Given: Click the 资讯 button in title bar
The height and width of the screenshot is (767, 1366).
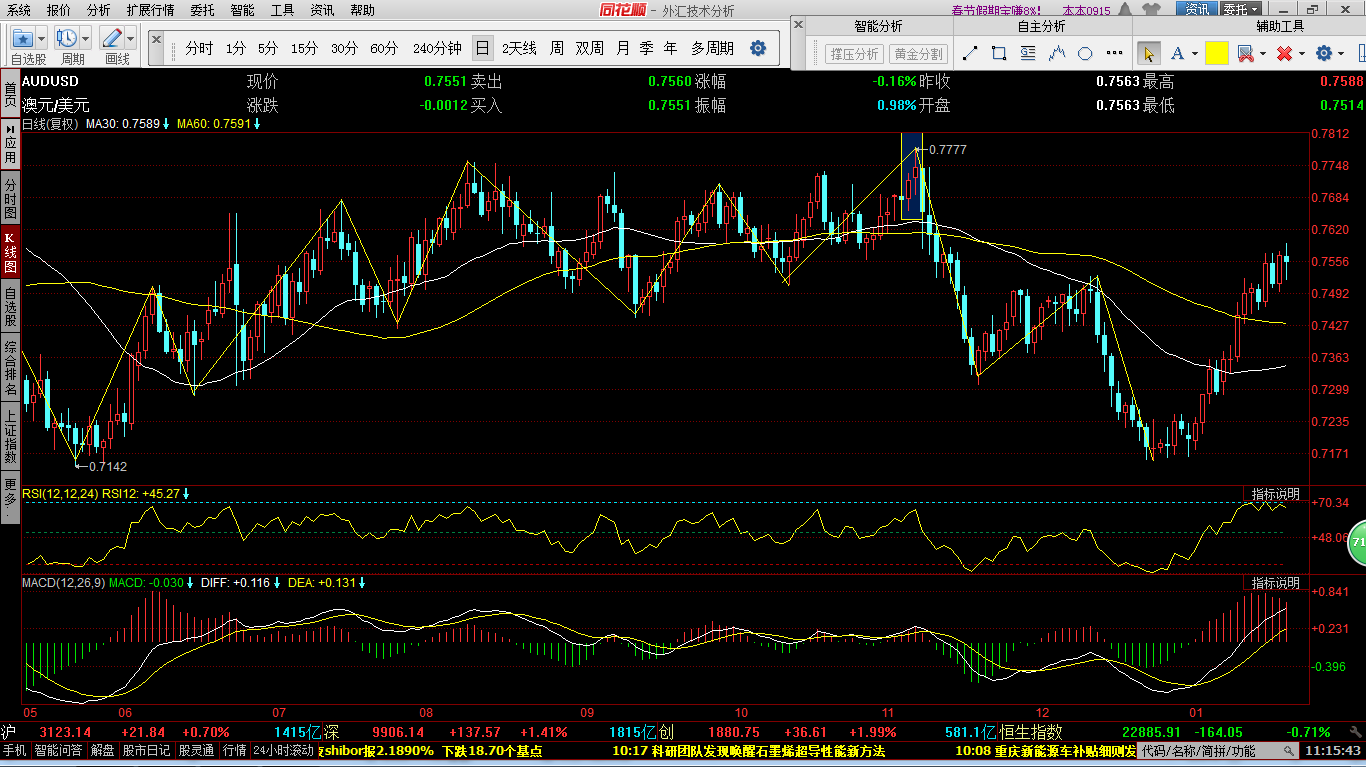Looking at the screenshot, I should (x=1196, y=10).
